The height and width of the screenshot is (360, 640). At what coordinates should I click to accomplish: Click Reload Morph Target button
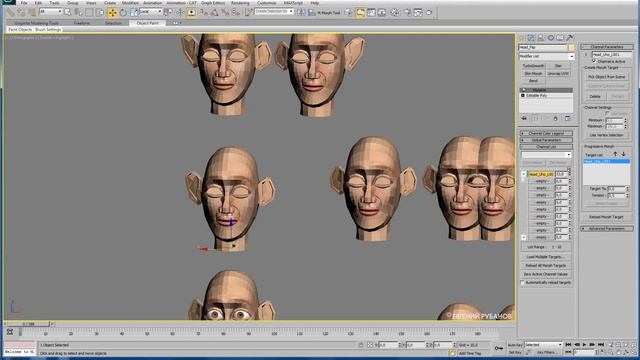[x=607, y=217]
